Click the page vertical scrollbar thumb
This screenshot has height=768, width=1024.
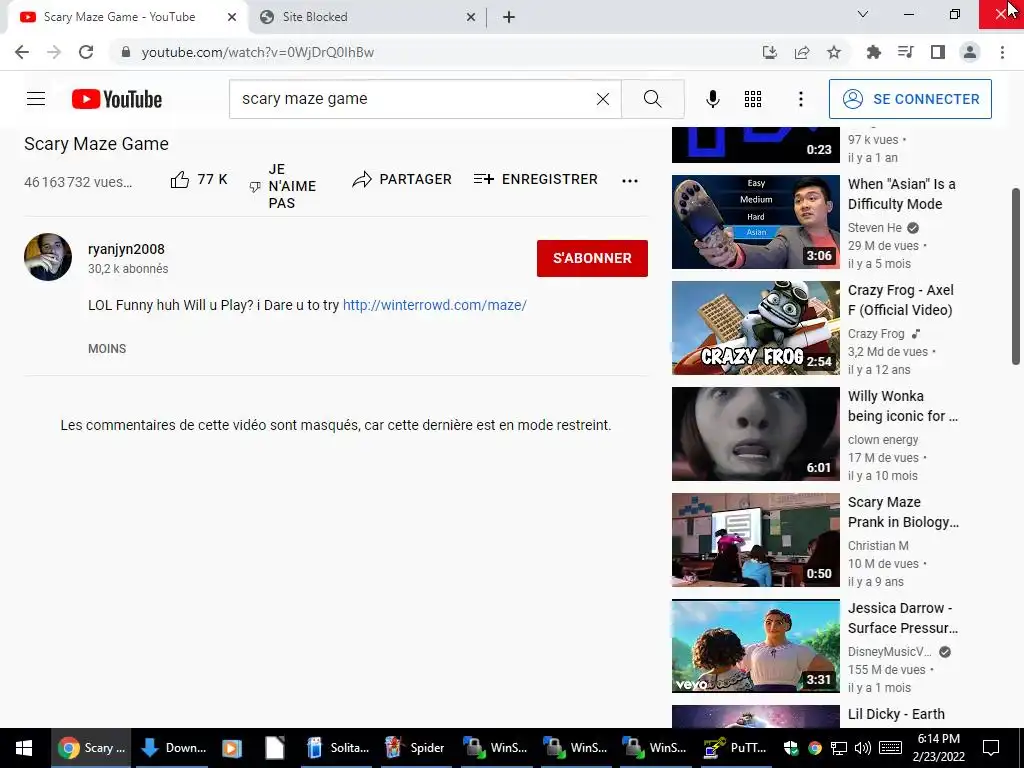1016,276
